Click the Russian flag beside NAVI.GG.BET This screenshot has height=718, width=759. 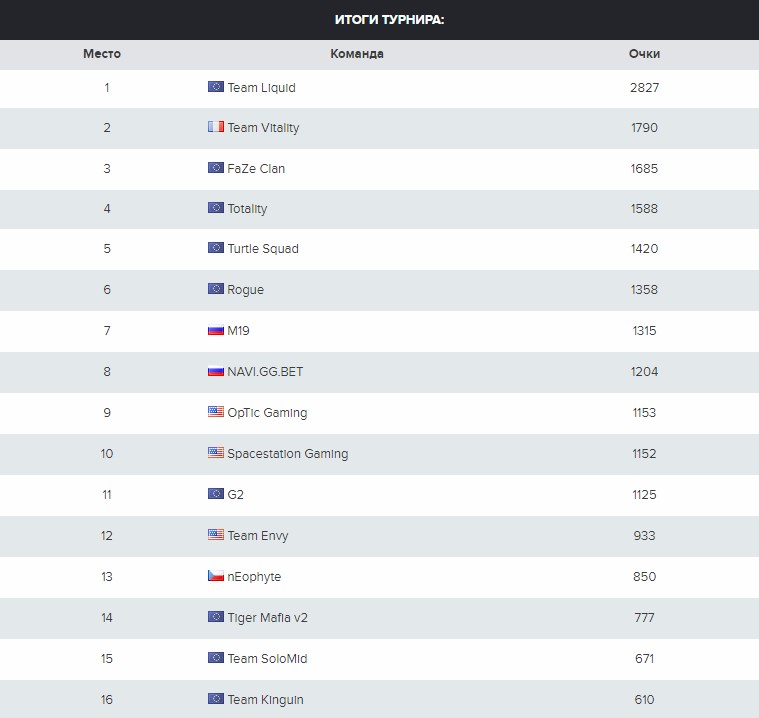(216, 371)
